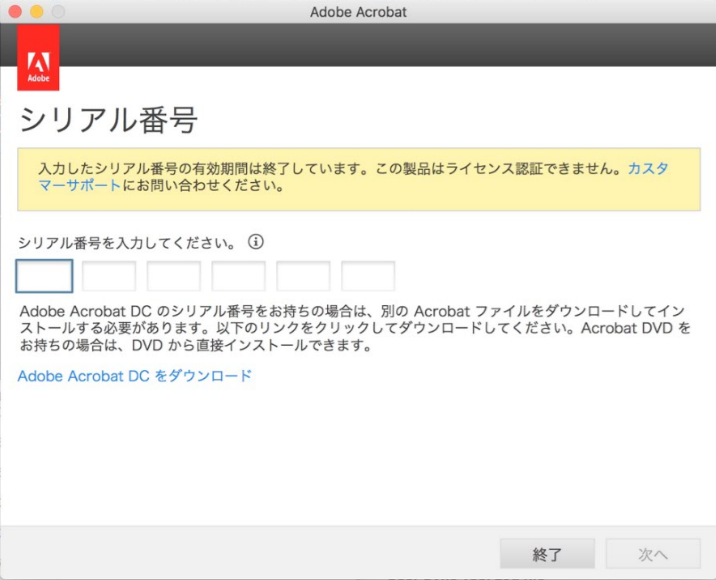716x580 pixels.
Task: Click the 次へ button
Action: point(653,554)
